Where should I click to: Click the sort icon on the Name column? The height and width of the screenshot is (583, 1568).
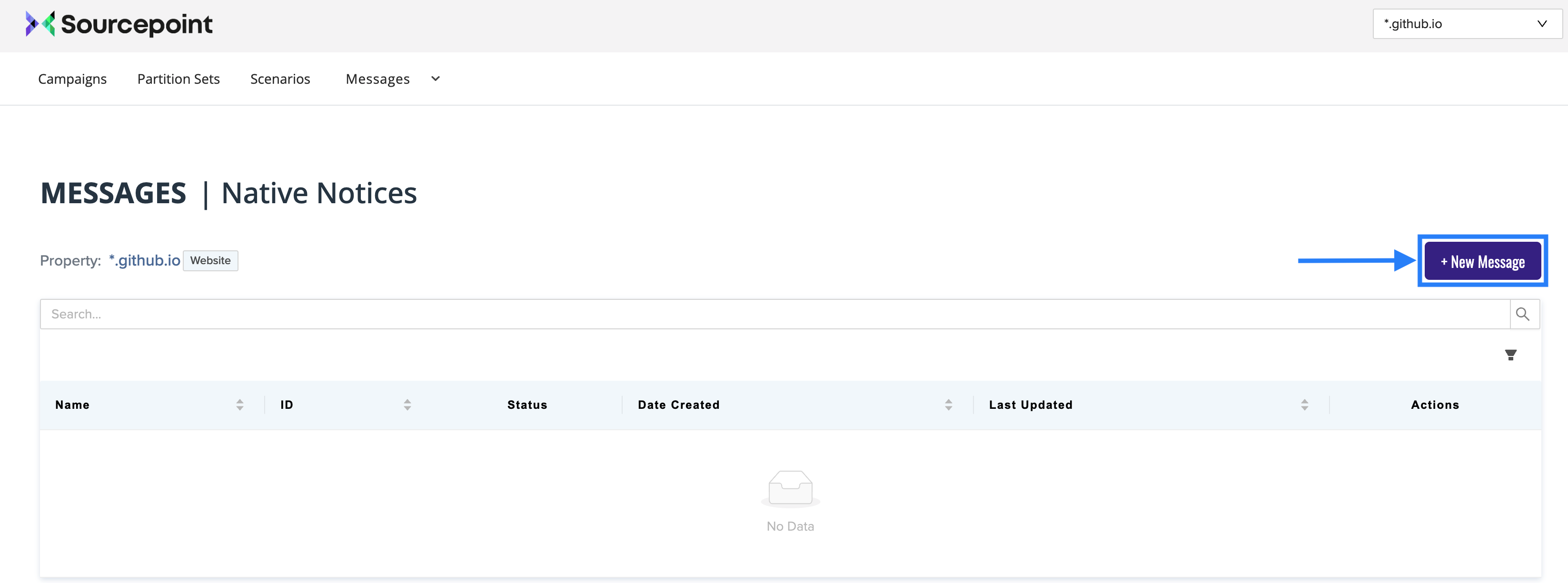coord(240,404)
